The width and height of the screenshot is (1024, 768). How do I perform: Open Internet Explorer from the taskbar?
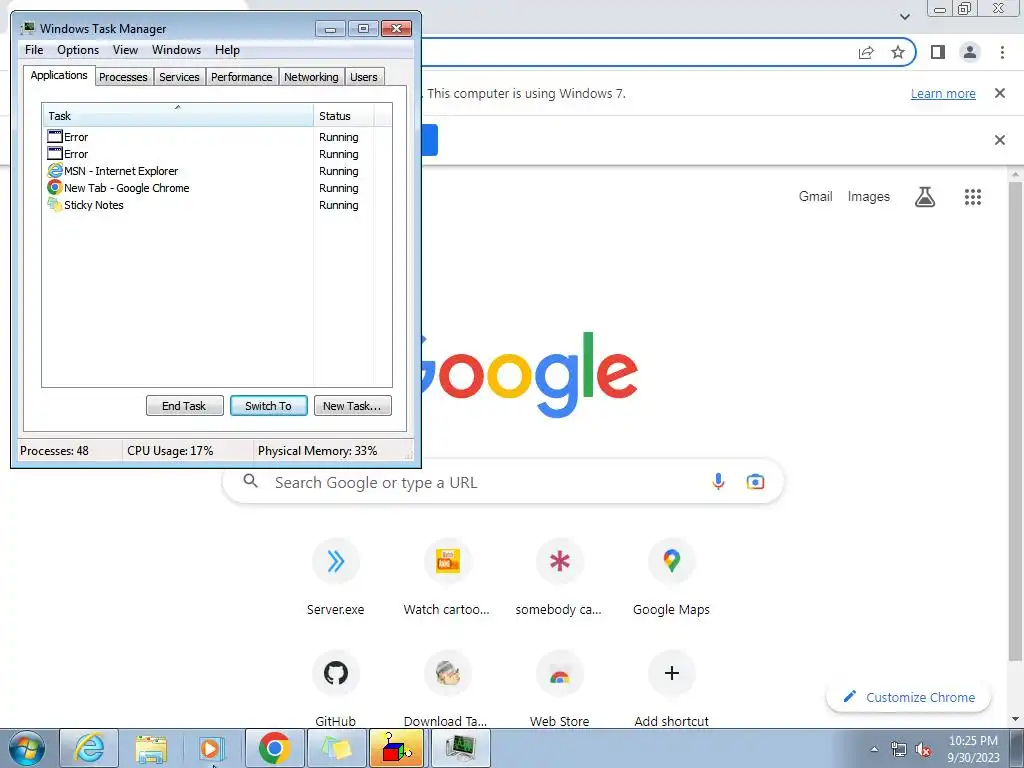(x=89, y=748)
